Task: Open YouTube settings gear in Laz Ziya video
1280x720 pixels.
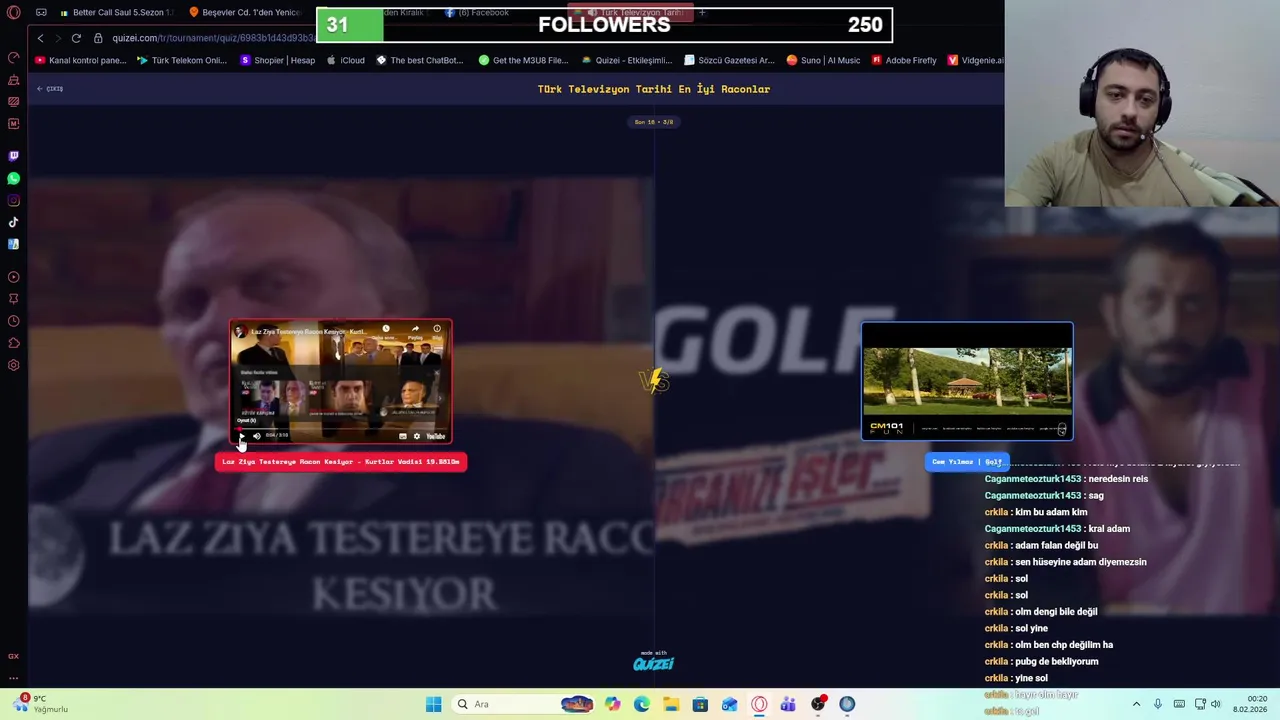Action: coord(417,436)
